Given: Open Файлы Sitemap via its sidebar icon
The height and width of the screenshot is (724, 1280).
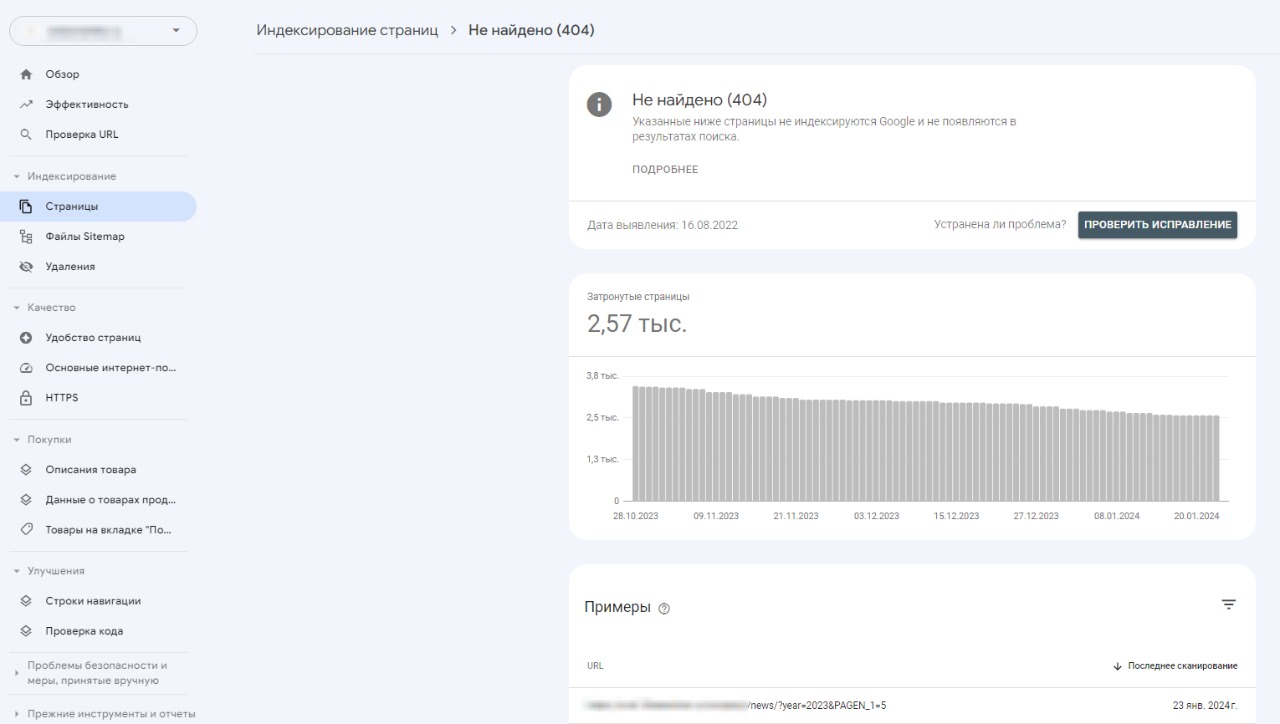Looking at the screenshot, I should coord(26,236).
